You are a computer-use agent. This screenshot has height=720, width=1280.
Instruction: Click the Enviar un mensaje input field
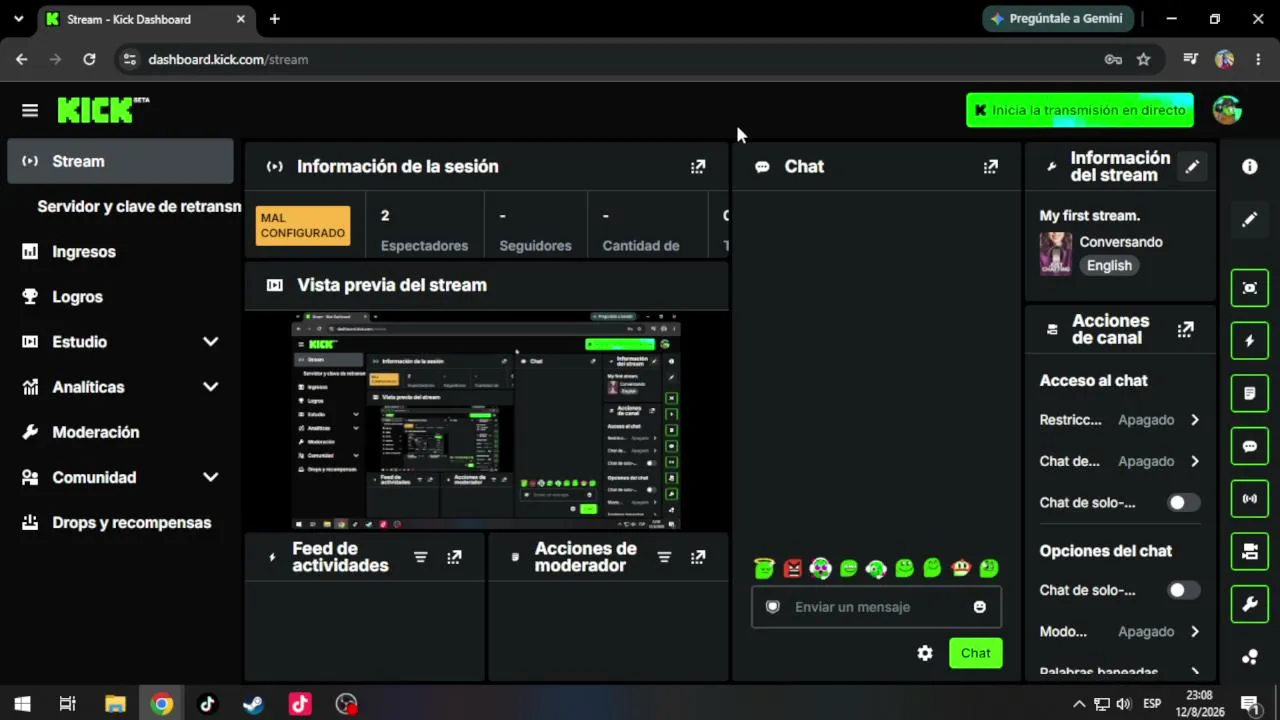point(875,607)
